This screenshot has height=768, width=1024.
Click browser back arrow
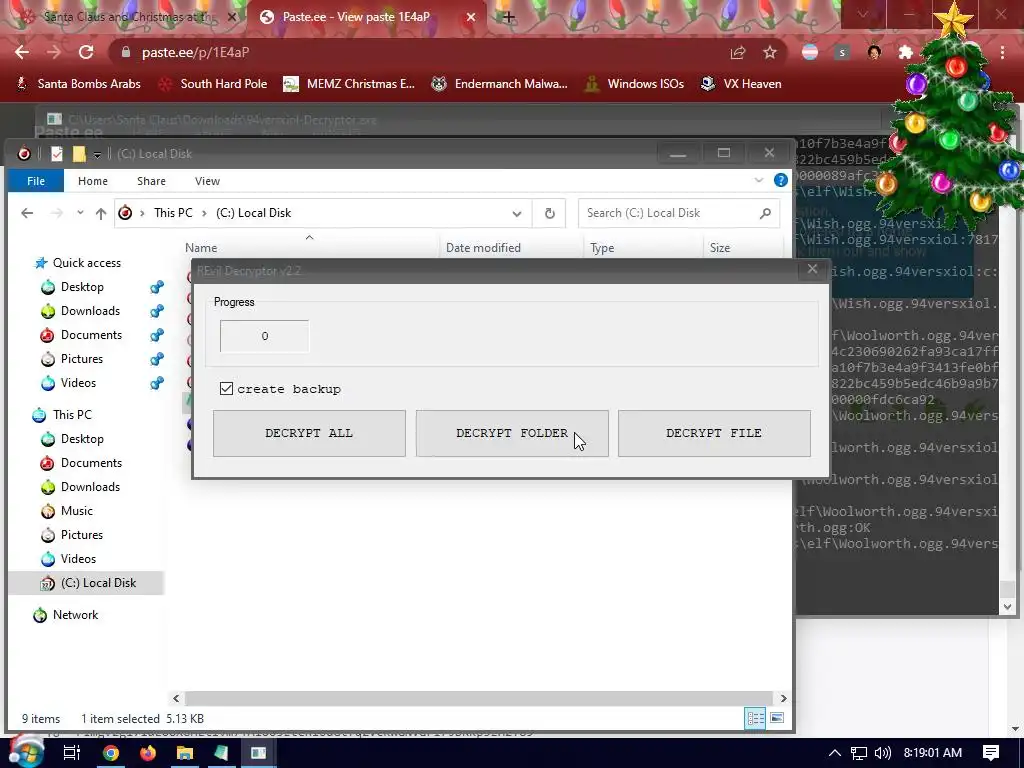[22, 52]
